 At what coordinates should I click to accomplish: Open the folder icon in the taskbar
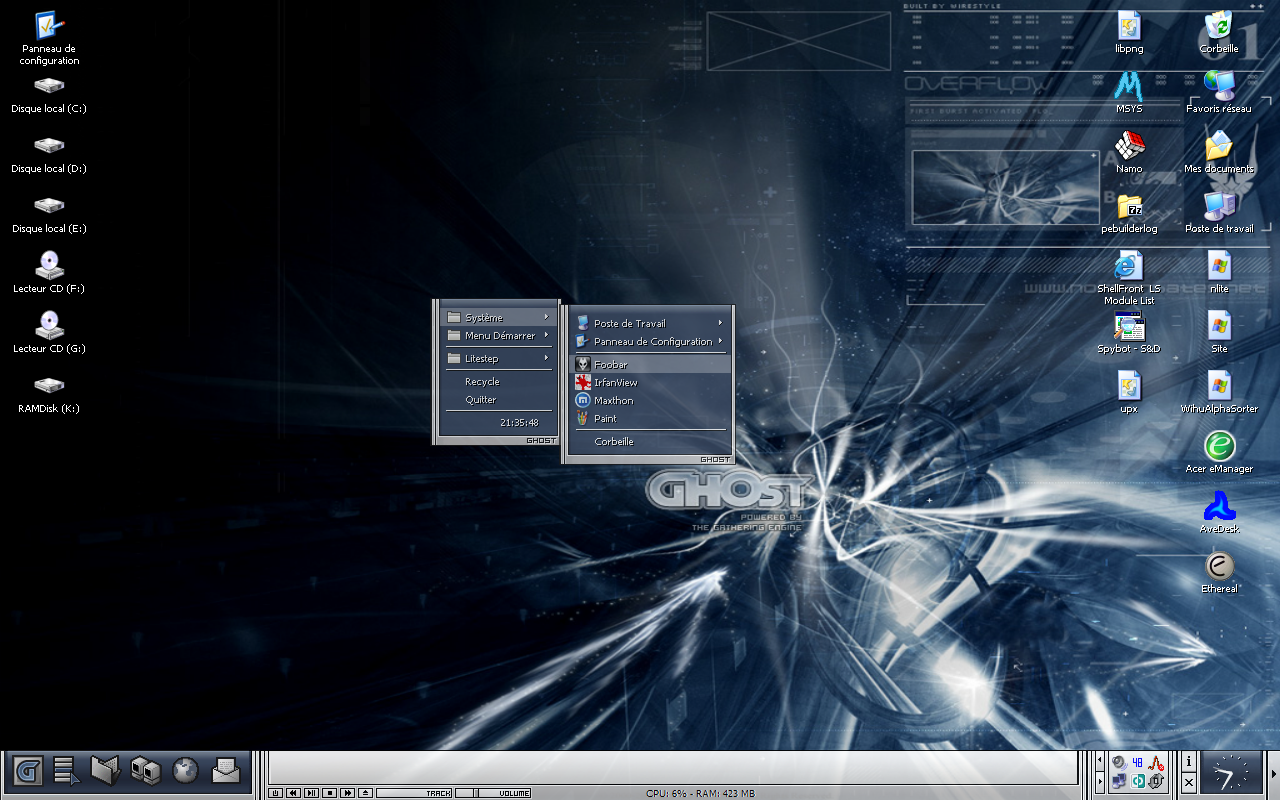point(105,771)
